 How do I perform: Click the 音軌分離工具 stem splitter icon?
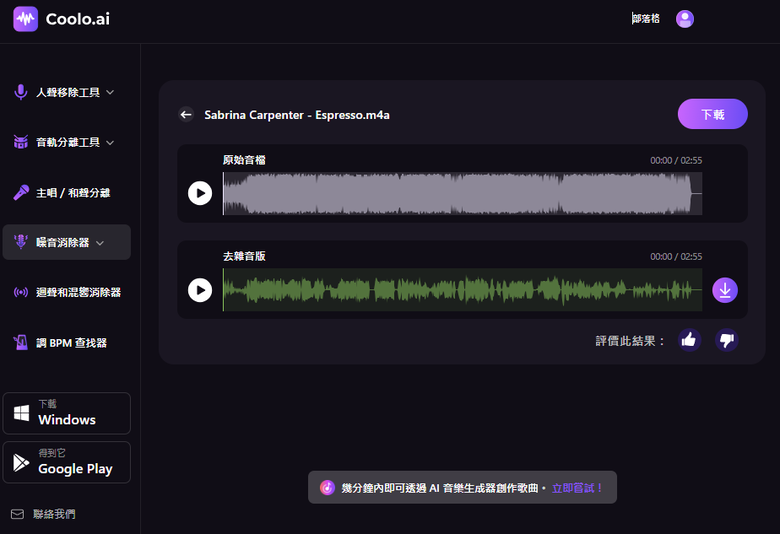(20, 142)
